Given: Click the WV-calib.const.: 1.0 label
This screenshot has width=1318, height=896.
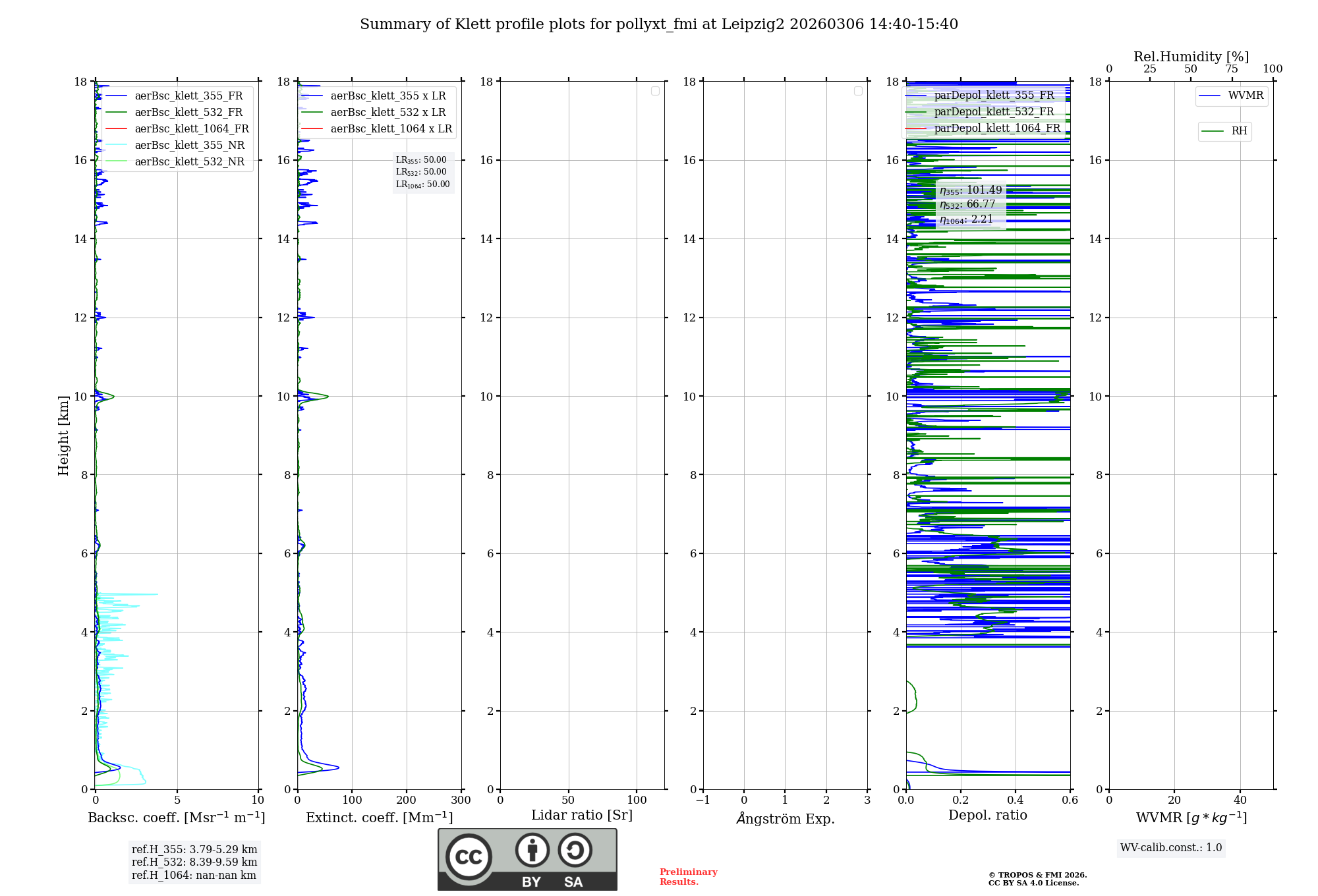Looking at the screenshot, I should (x=1171, y=847).
